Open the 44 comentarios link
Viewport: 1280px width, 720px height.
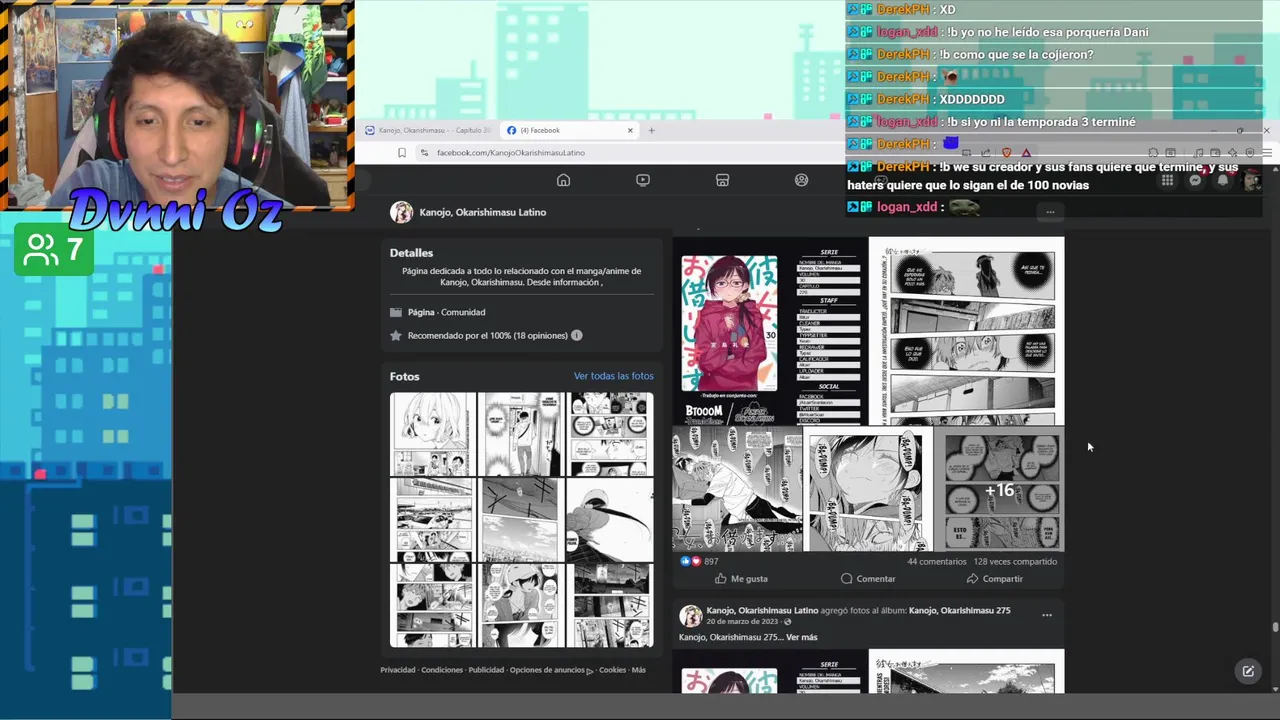coord(937,561)
